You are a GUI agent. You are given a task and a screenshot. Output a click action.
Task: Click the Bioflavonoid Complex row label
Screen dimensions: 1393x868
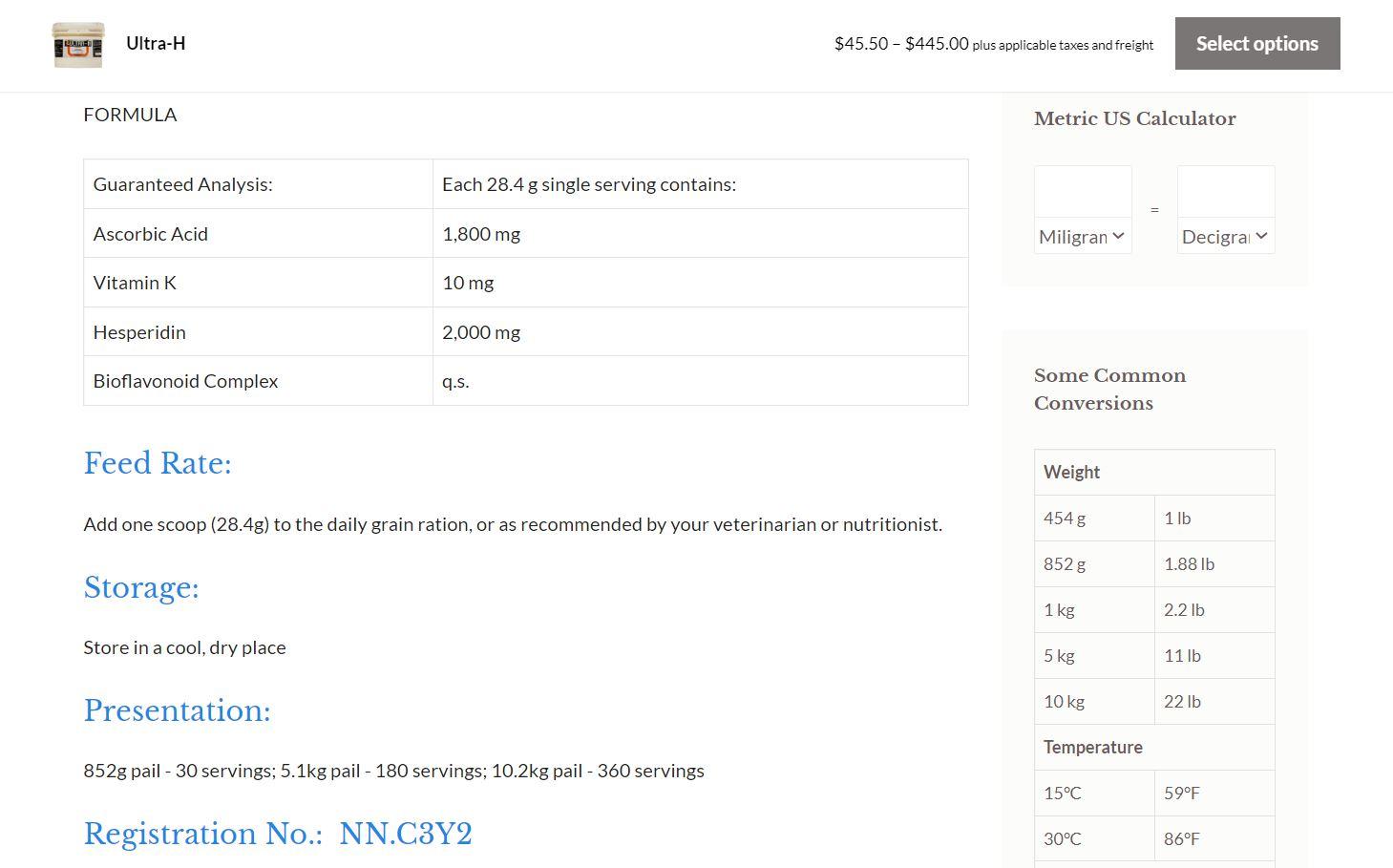[x=185, y=381]
